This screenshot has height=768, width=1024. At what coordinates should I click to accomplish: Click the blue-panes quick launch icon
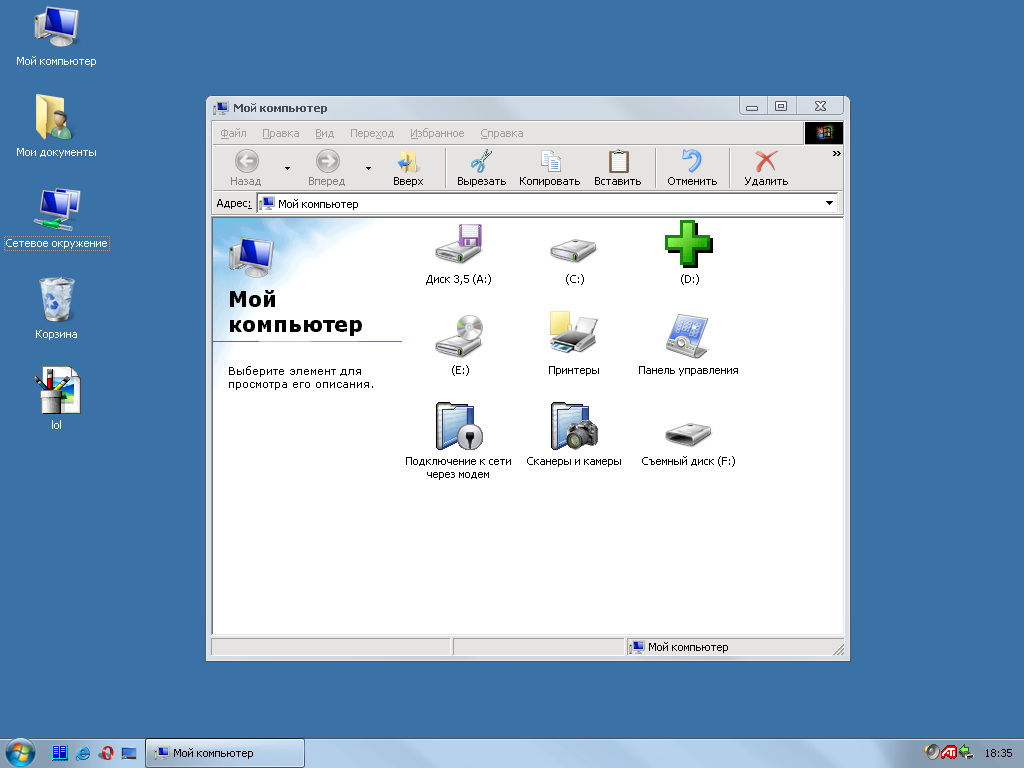pos(59,753)
